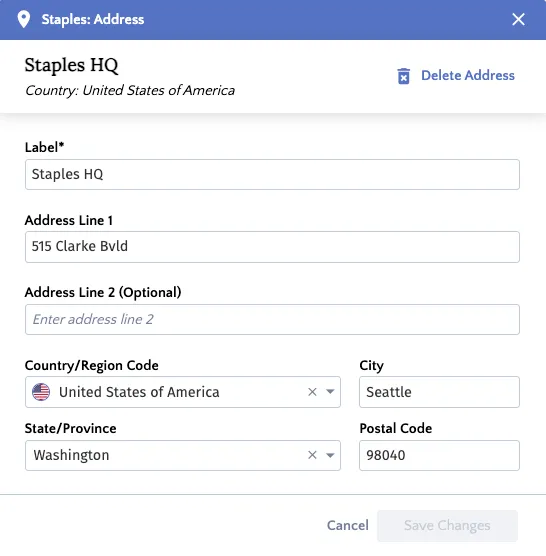The height and width of the screenshot is (556, 546).
Task: Clear the Washington state selection
Action: pyautogui.click(x=312, y=455)
